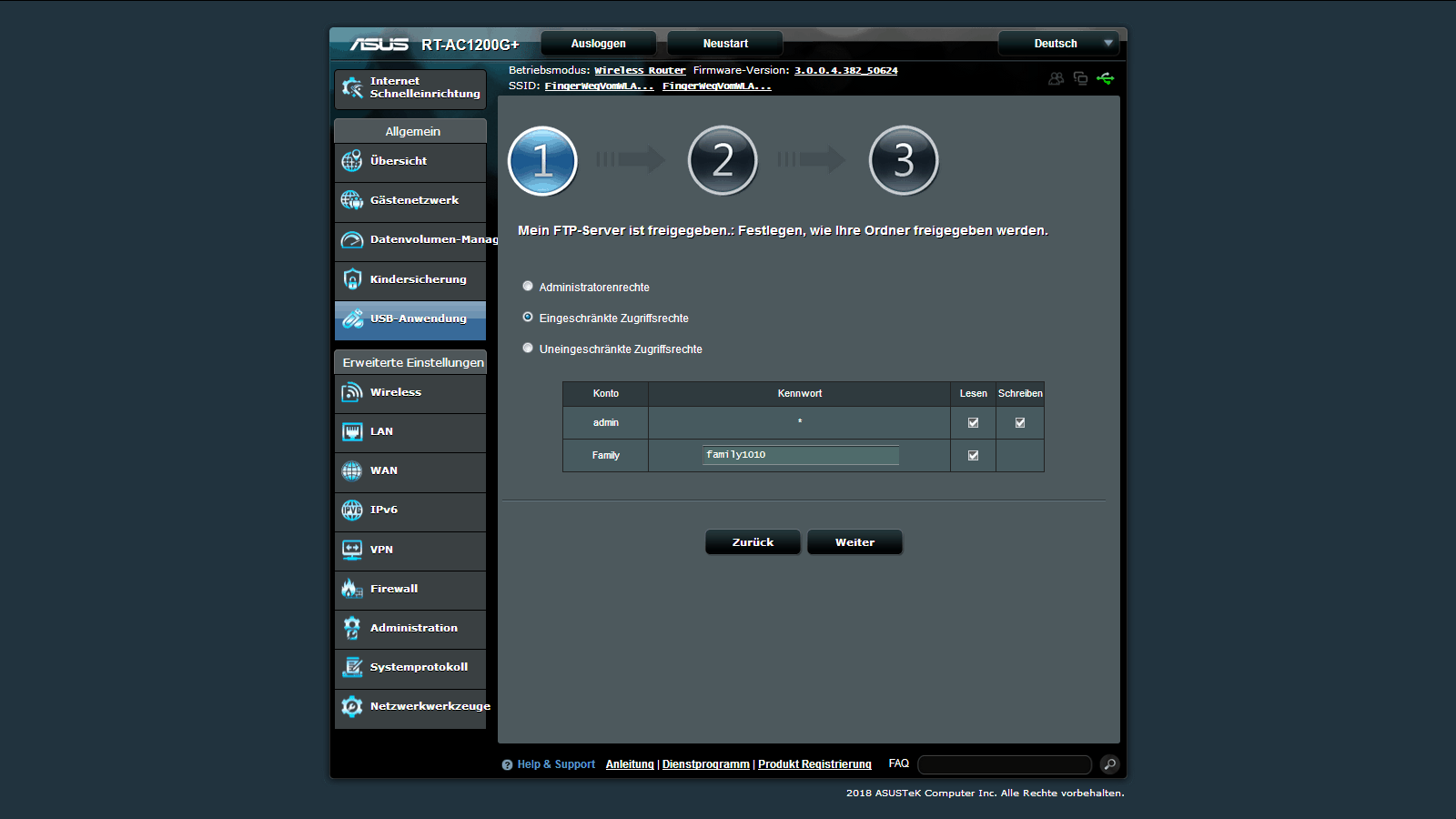Click the Help & Support text
1456x819 pixels.
tap(556, 764)
